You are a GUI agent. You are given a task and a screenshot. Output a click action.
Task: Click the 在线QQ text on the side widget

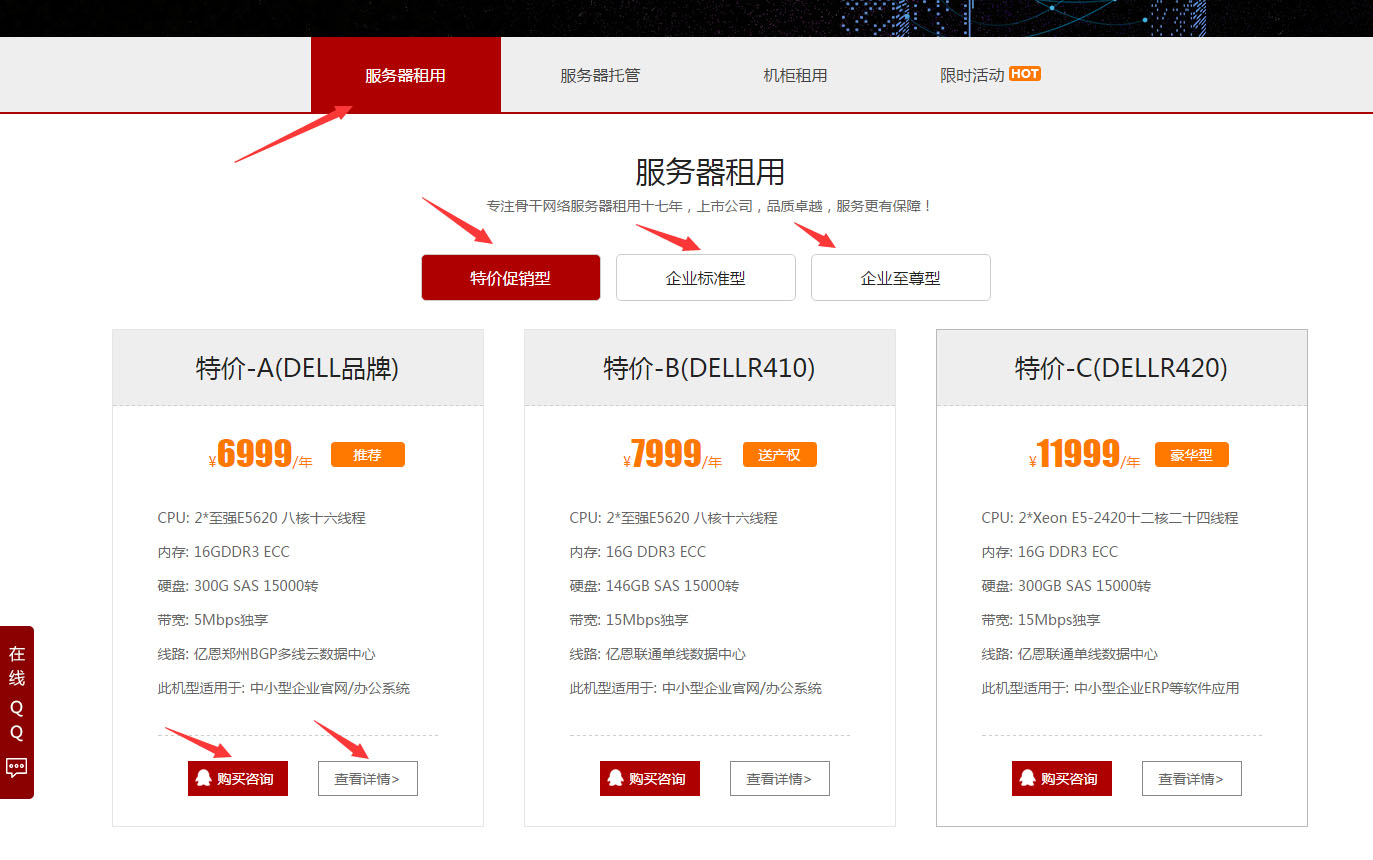point(17,693)
